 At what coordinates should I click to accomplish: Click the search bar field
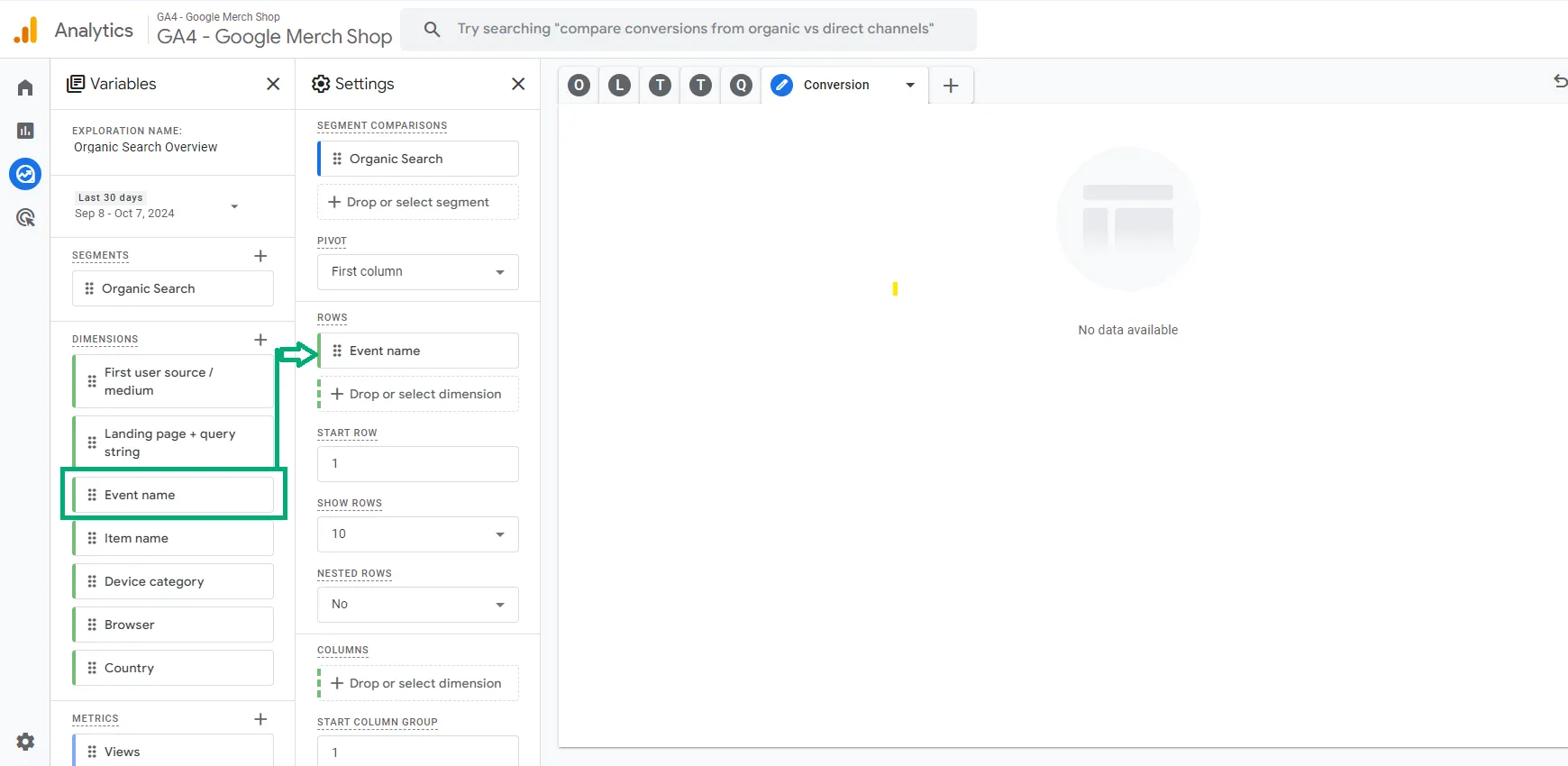point(688,29)
